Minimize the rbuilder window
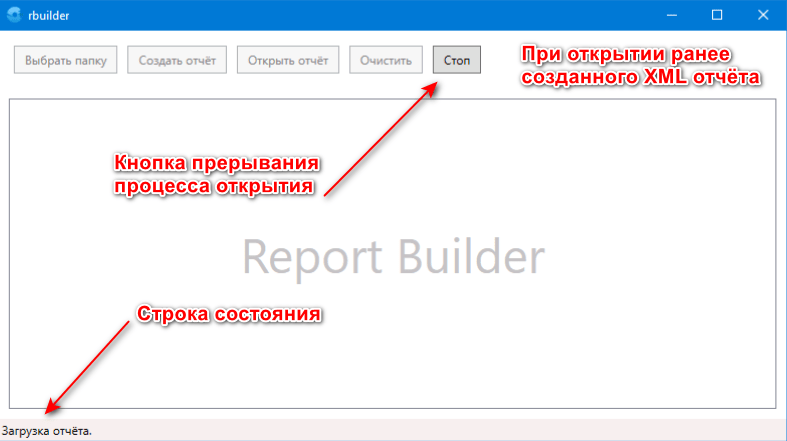Screen dimensions: 787x441 click(x=671, y=15)
